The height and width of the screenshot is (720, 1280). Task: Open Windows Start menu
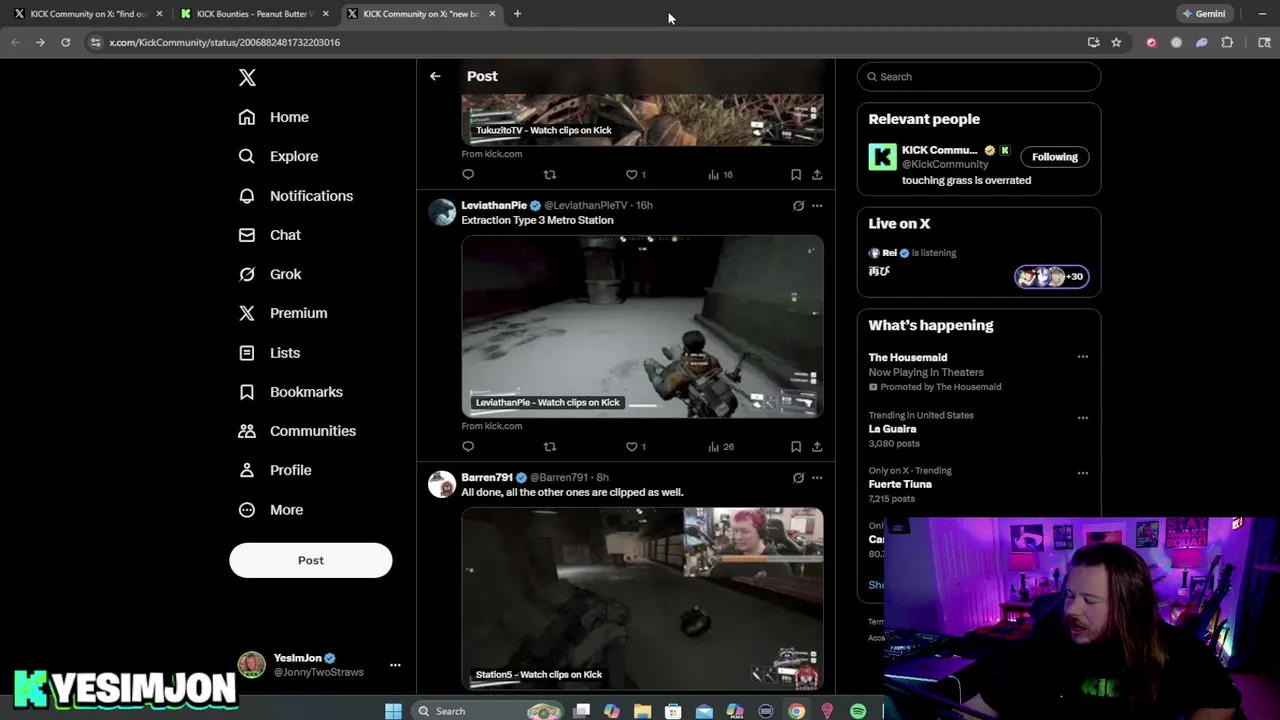(393, 711)
